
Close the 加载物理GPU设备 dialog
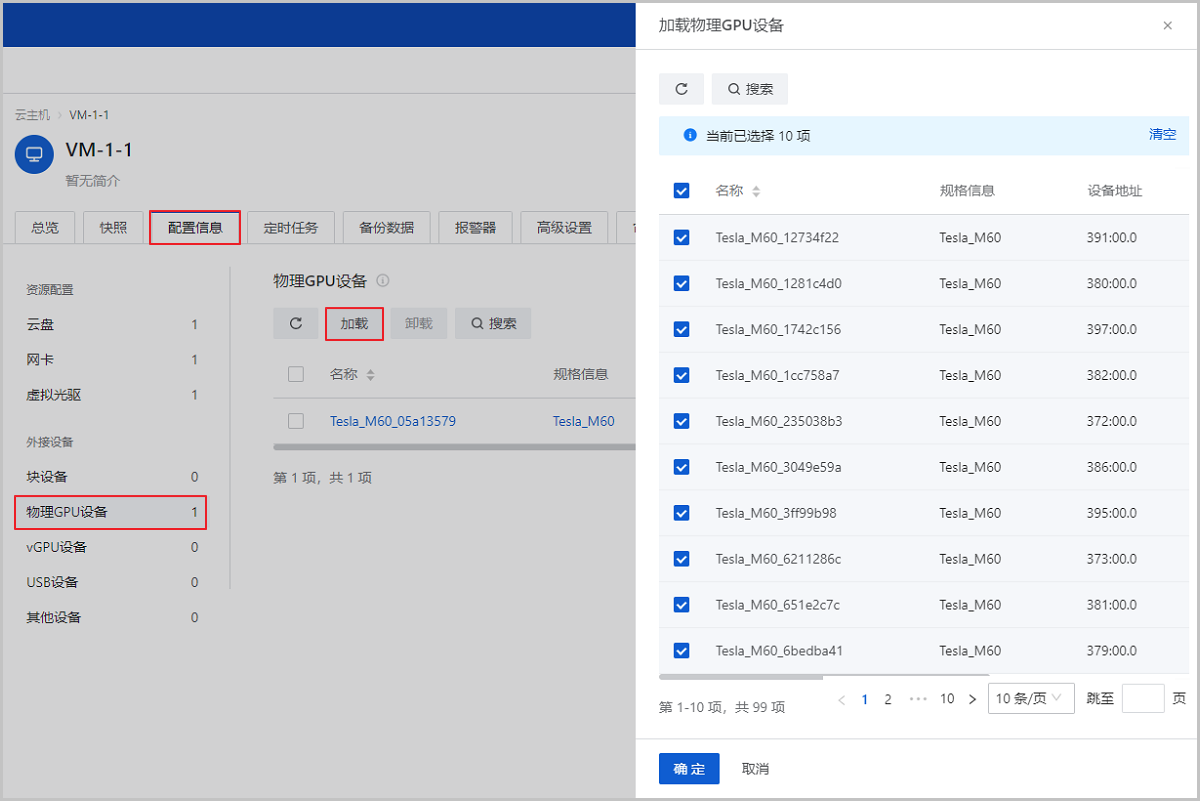(x=1167, y=26)
